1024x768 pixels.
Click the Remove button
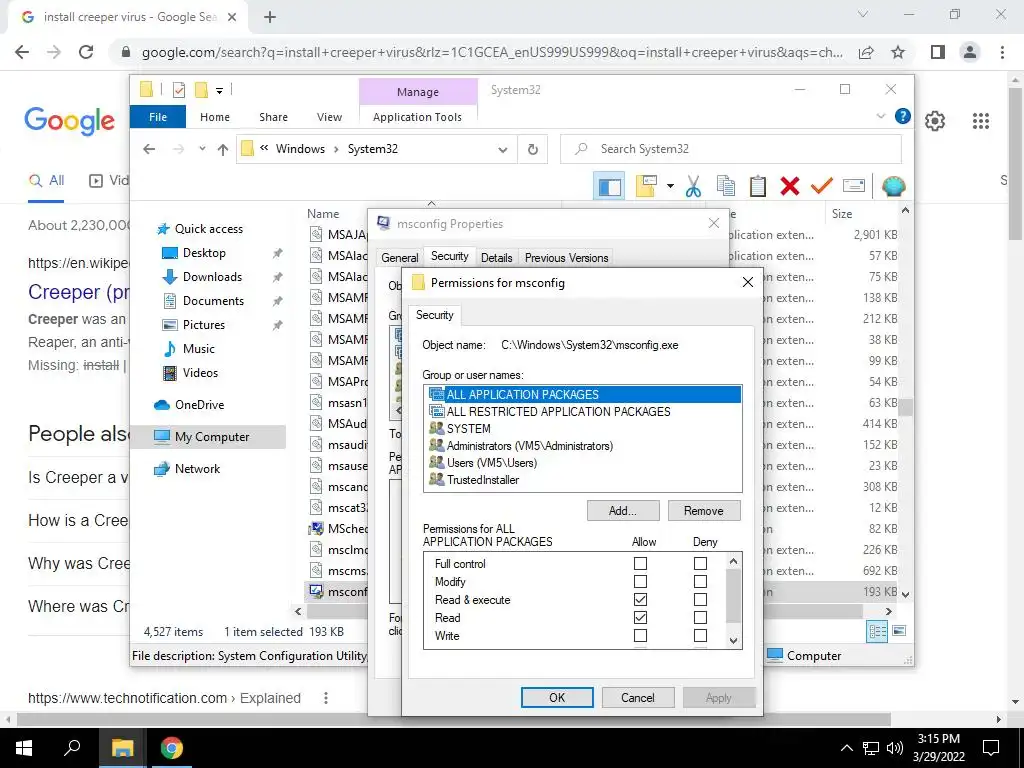pyautogui.click(x=703, y=511)
